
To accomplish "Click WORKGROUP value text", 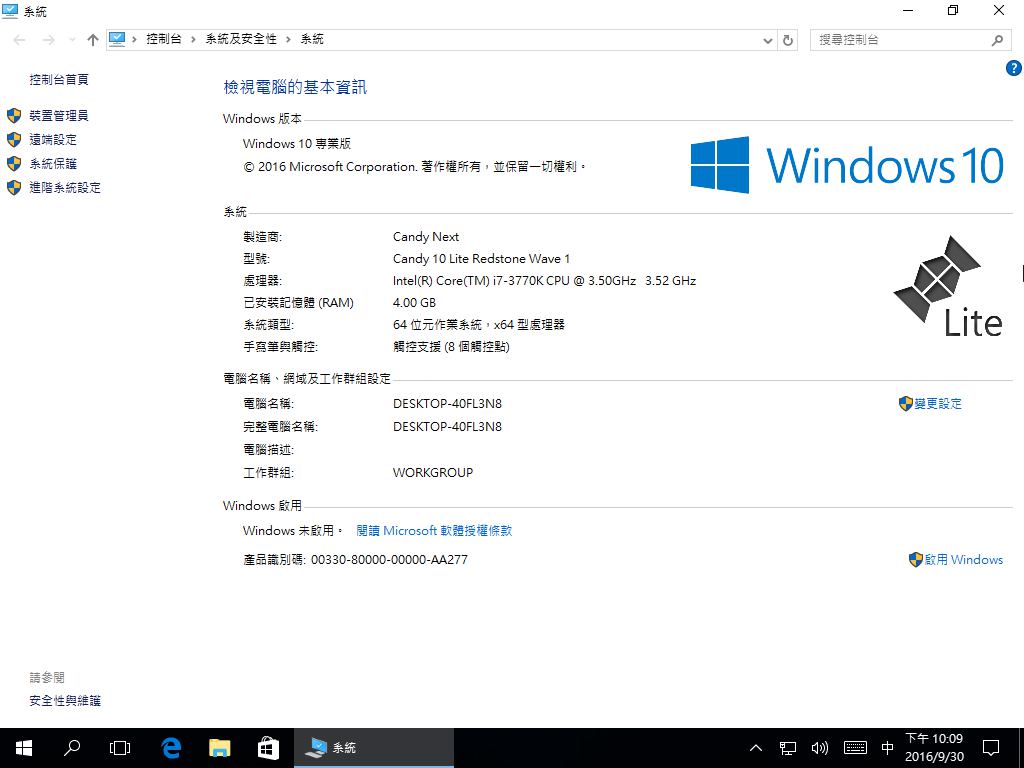I will (x=432, y=473).
